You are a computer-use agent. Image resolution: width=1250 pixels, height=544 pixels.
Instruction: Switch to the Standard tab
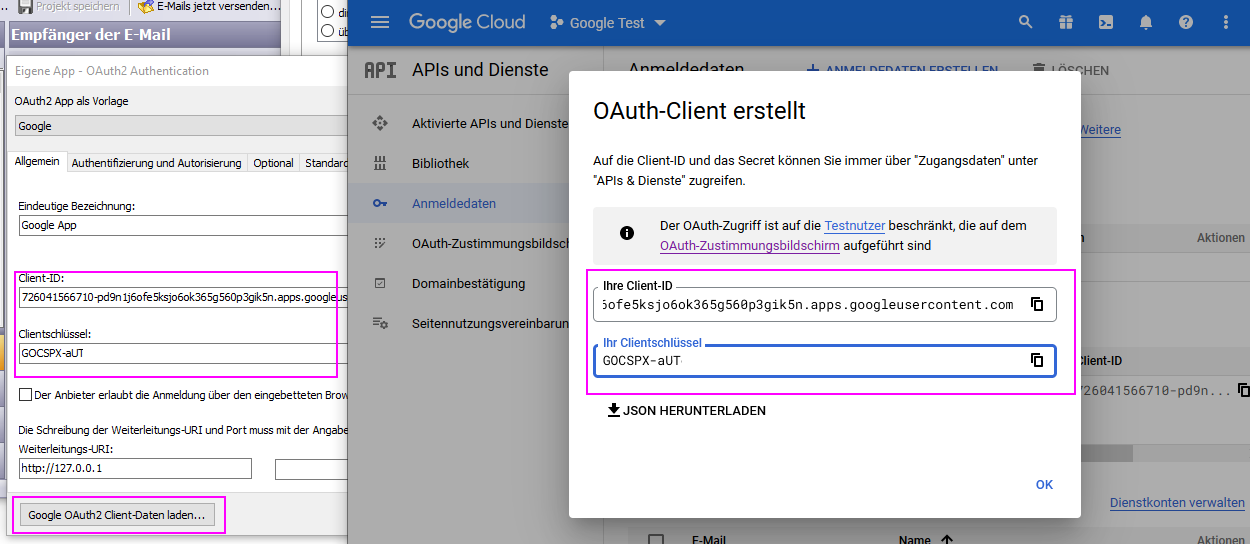325,163
